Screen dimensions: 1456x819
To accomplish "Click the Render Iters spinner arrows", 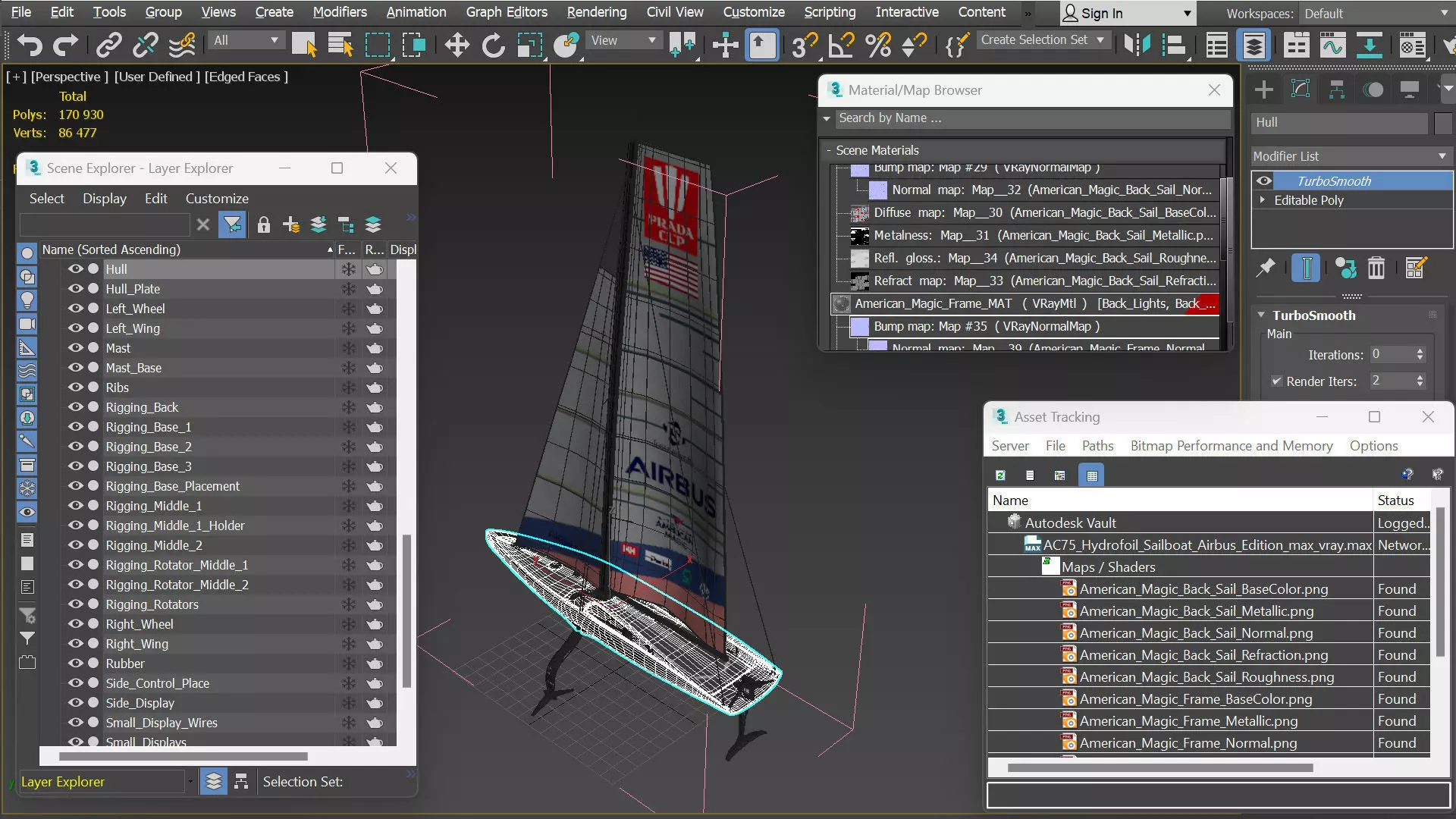I will click(x=1420, y=381).
